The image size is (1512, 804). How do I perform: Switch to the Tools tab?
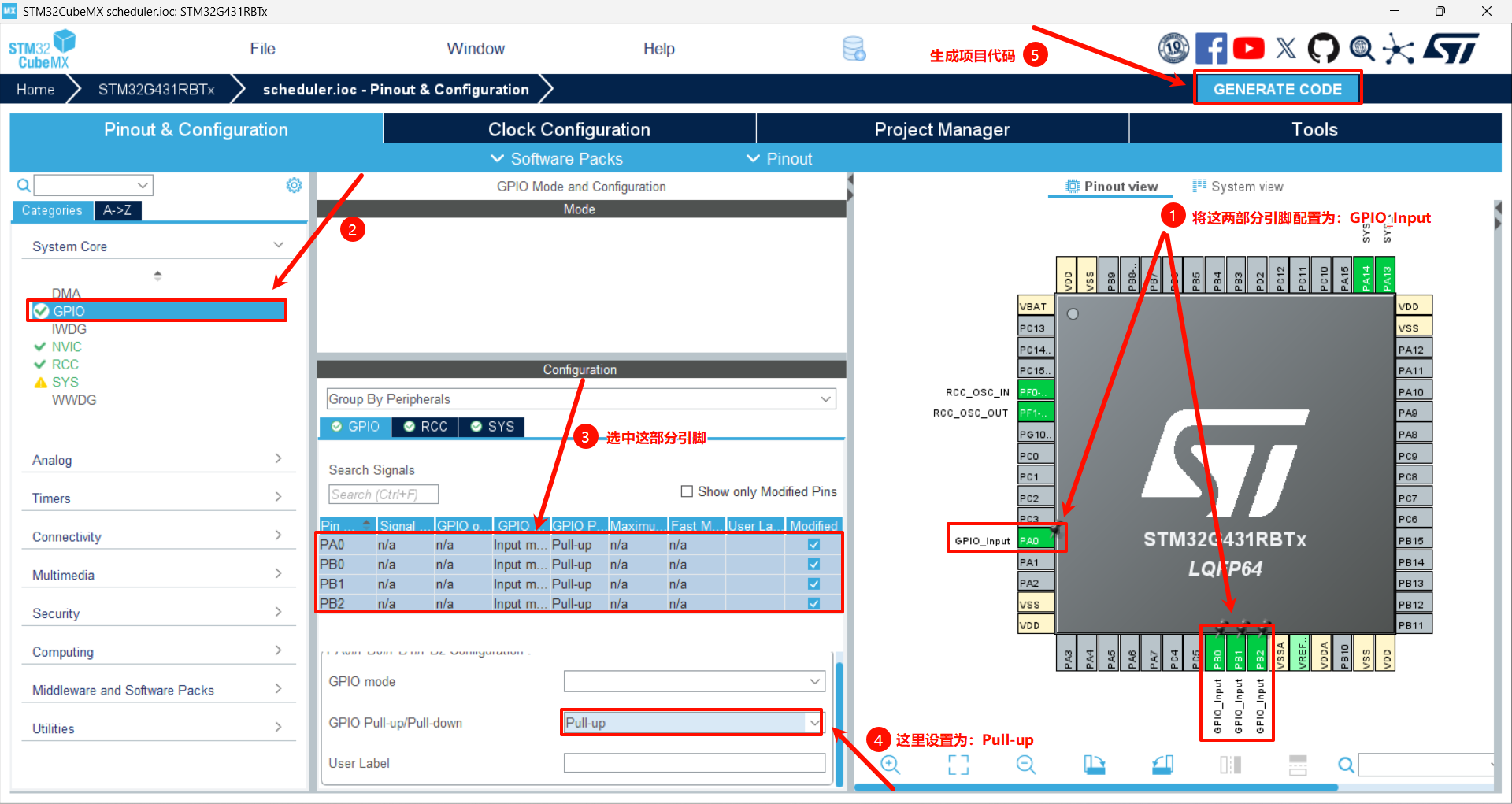click(1315, 129)
